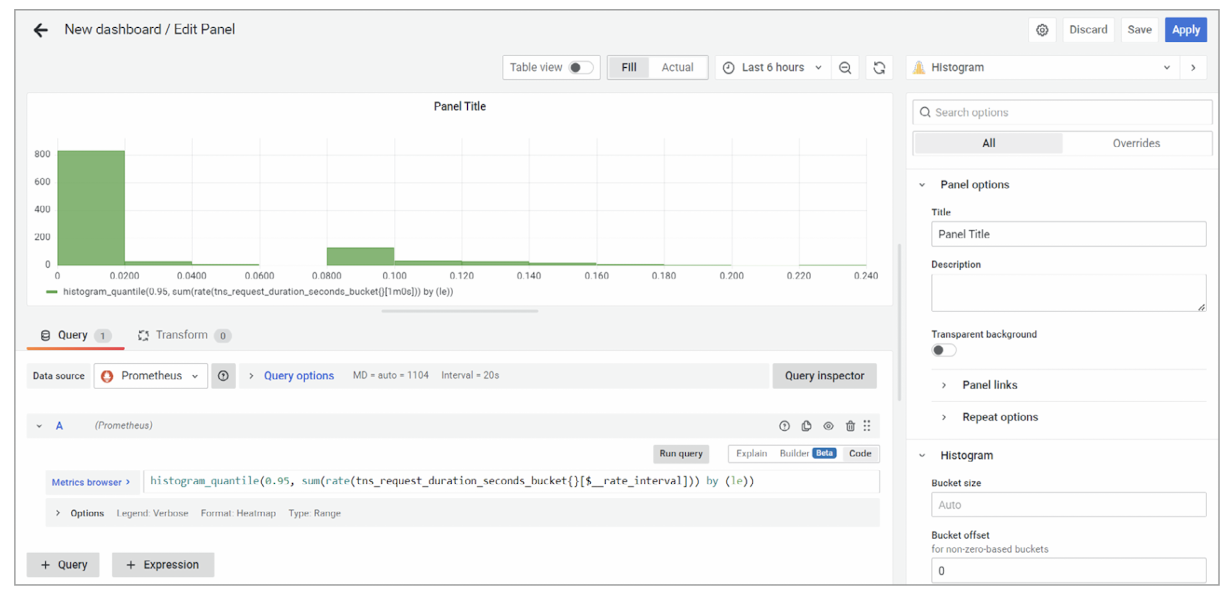The width and height of the screenshot is (1228, 594).
Task: Delete query A with the trash icon
Action: [850, 426]
